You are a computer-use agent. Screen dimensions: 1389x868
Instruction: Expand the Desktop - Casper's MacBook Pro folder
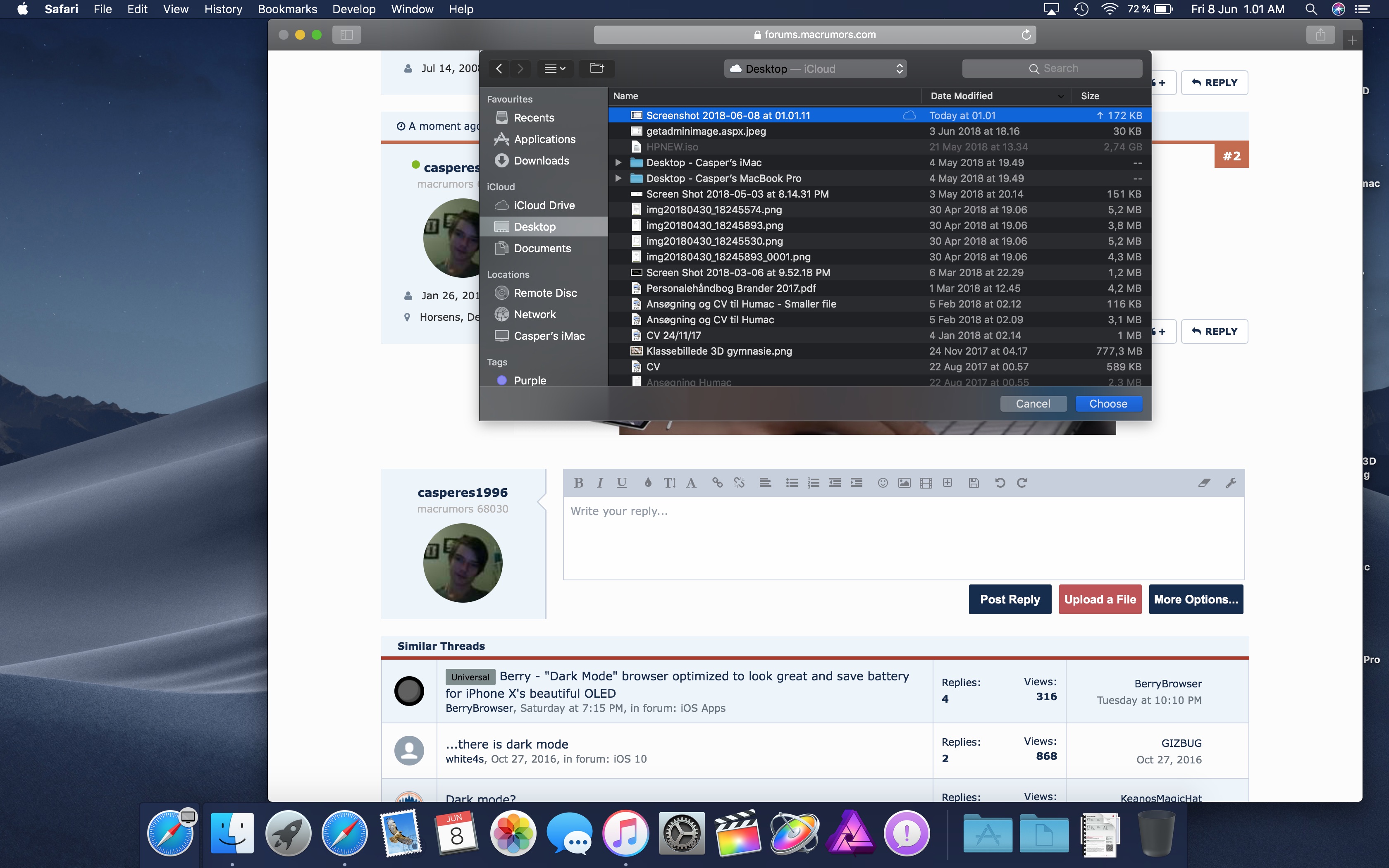pyautogui.click(x=618, y=178)
